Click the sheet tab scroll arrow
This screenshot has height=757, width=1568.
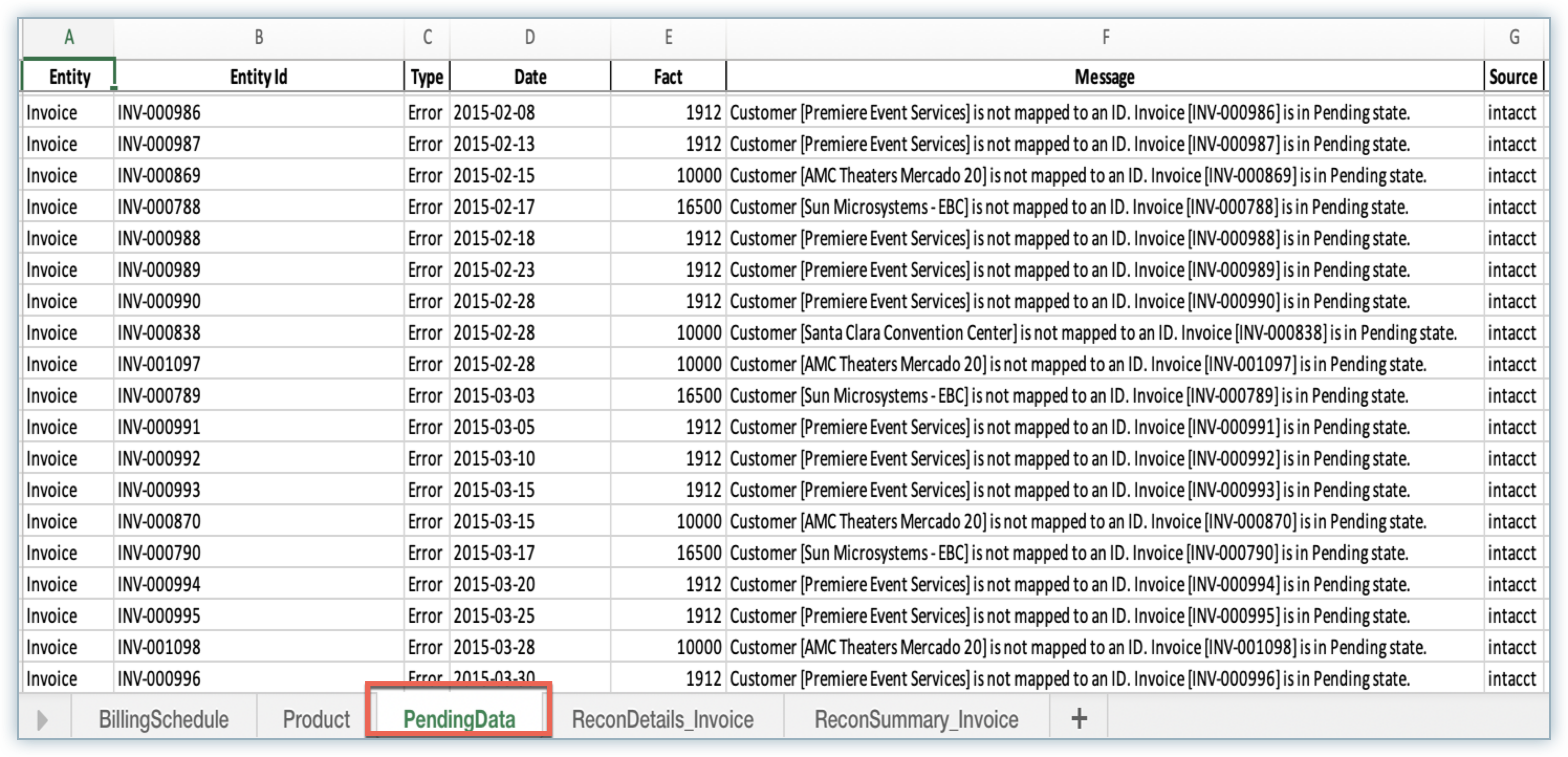tap(42, 720)
